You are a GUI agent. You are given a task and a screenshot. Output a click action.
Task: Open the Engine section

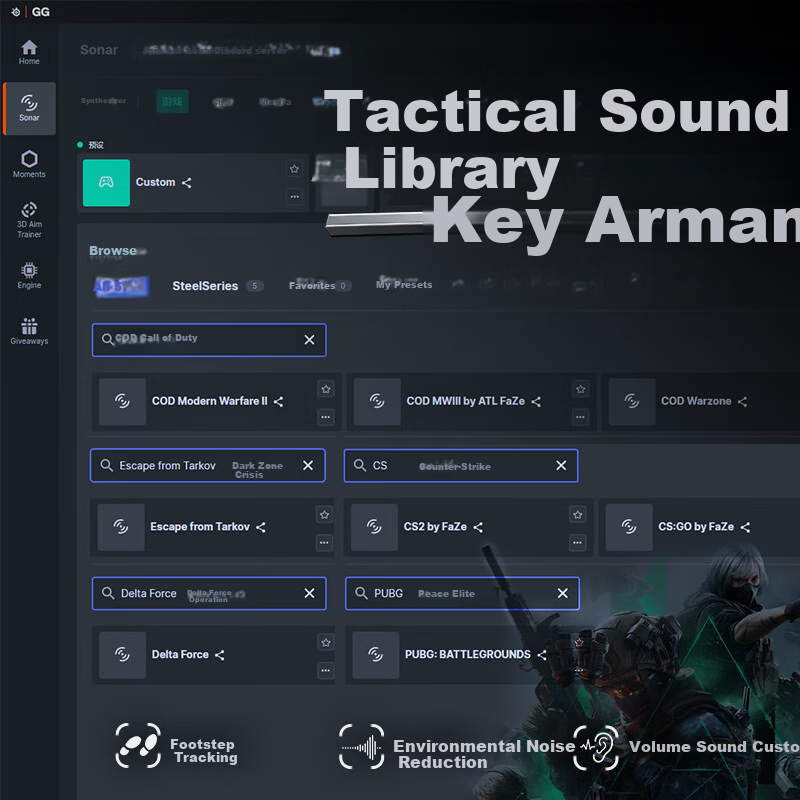[29, 275]
